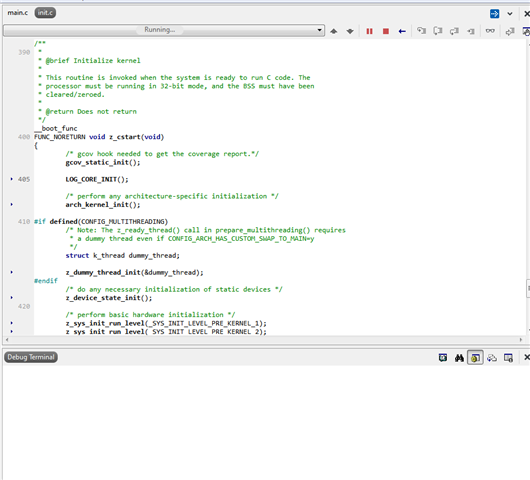Switch to the main.c tab
Screen dimensions: 530x480
(18, 13)
